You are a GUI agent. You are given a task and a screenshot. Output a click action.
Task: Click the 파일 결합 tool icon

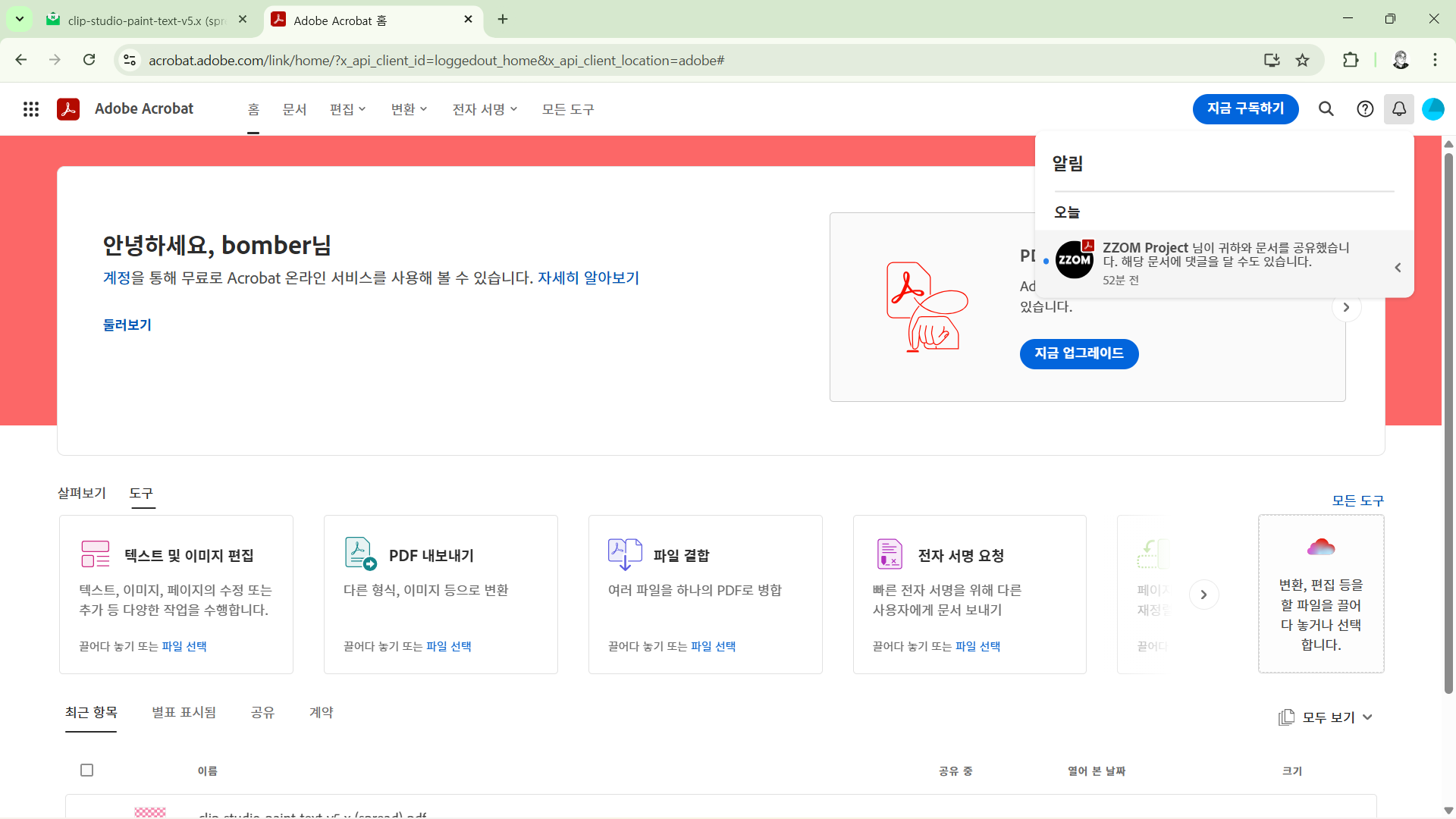click(625, 554)
